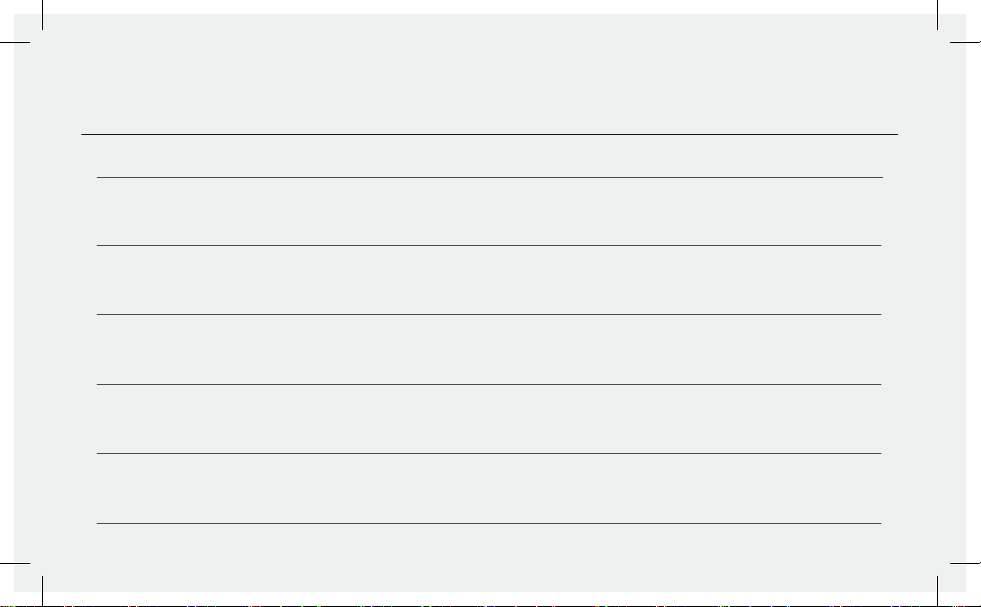Screen dimensions: 981x607
Task: Click the last ruled line at bottom
Action: [x=489, y=523]
